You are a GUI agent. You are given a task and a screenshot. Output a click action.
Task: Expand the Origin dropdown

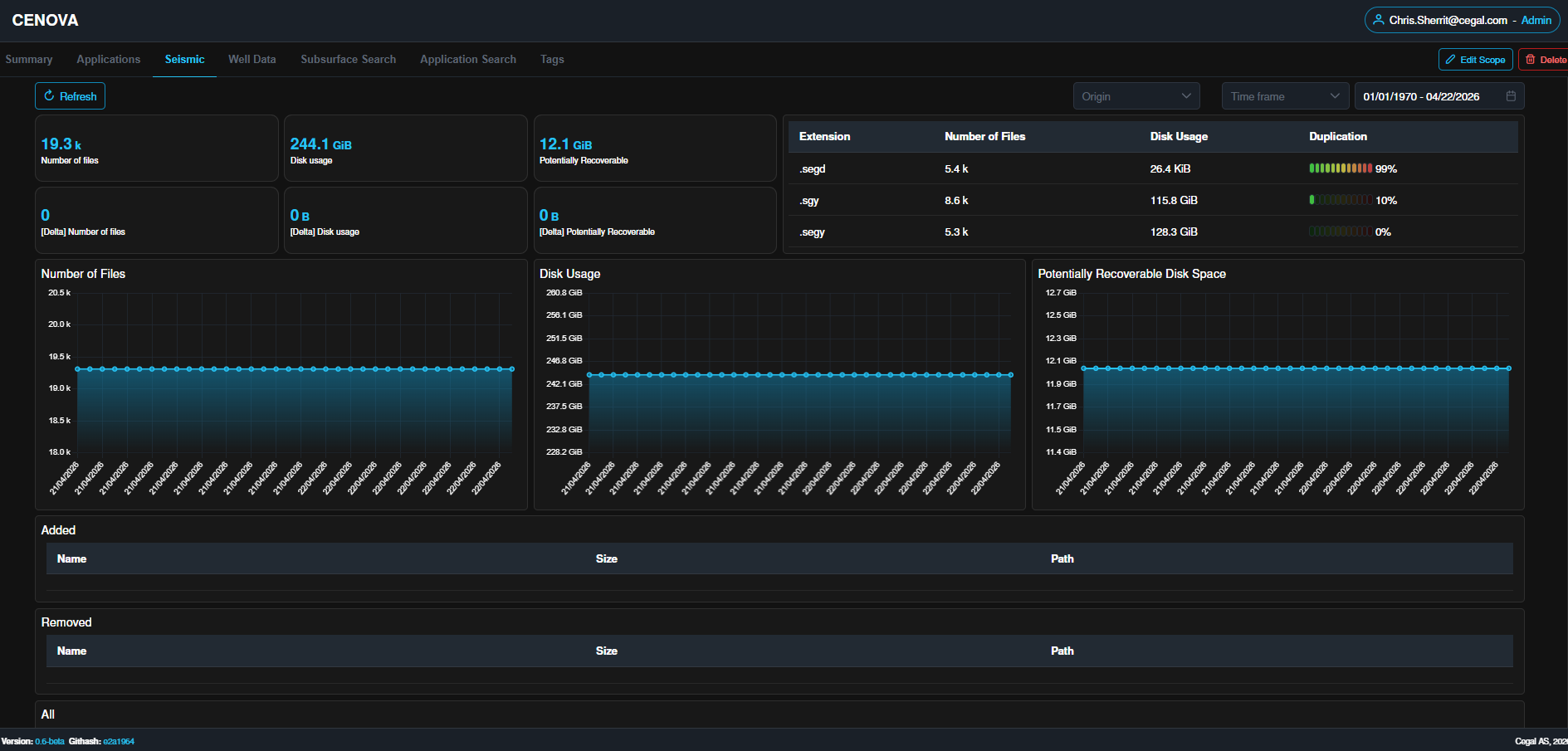(1136, 96)
